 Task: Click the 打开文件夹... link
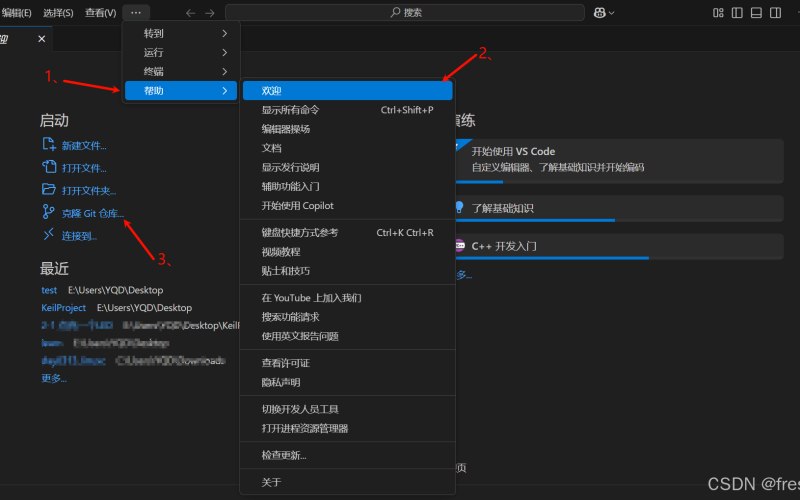(89, 191)
